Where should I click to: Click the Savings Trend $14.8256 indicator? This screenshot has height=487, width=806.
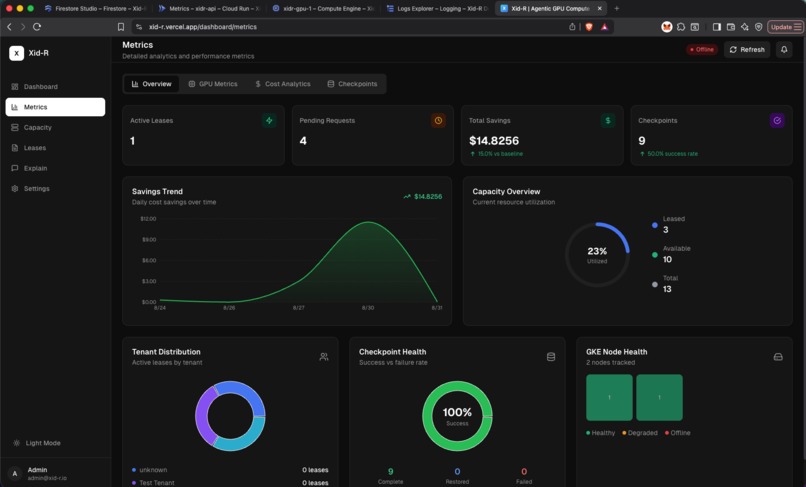click(x=423, y=196)
